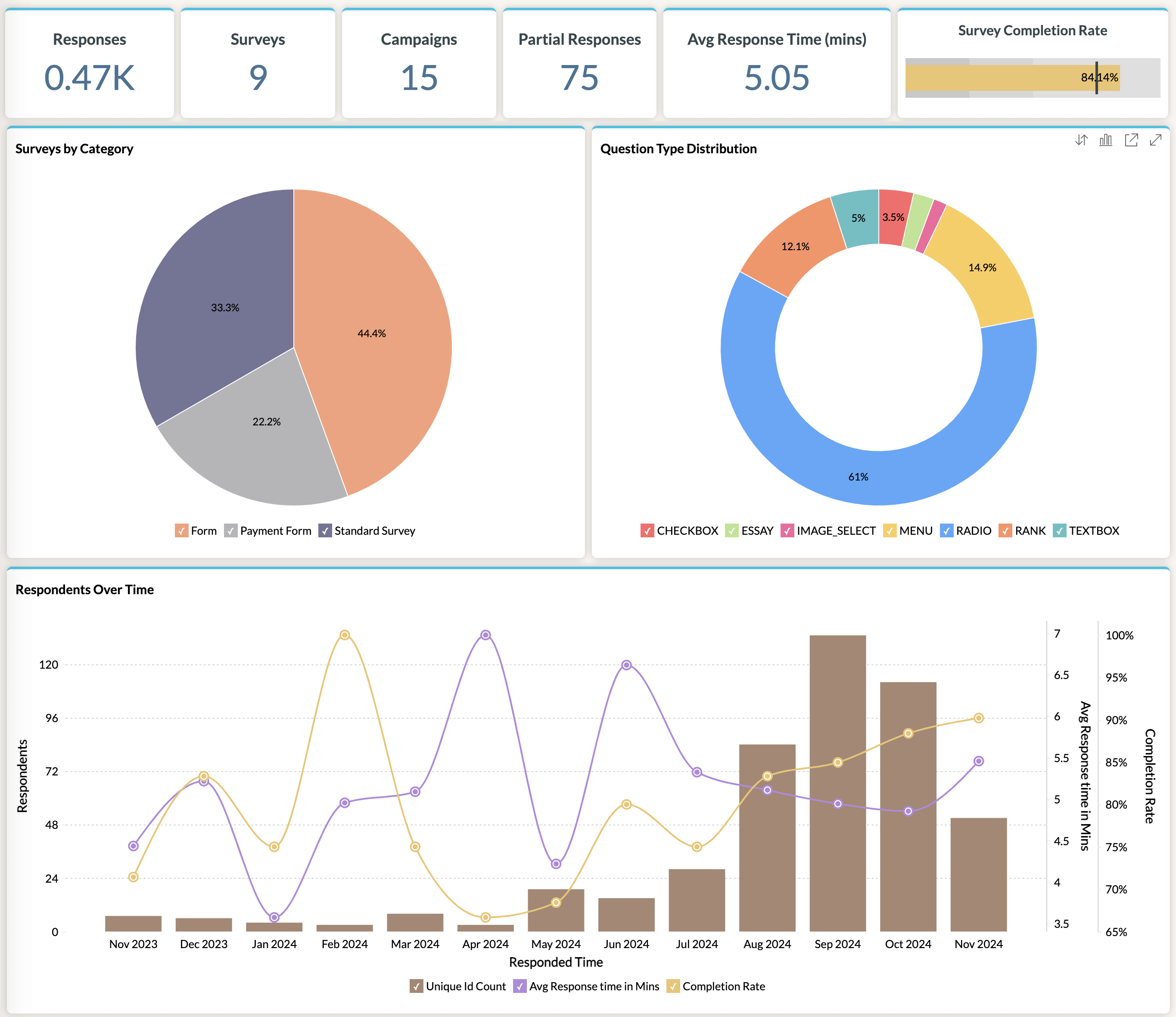Viewport: 1176px width, 1017px height.
Task: Toggle Standard Survey legend checkbox
Action: (x=325, y=530)
